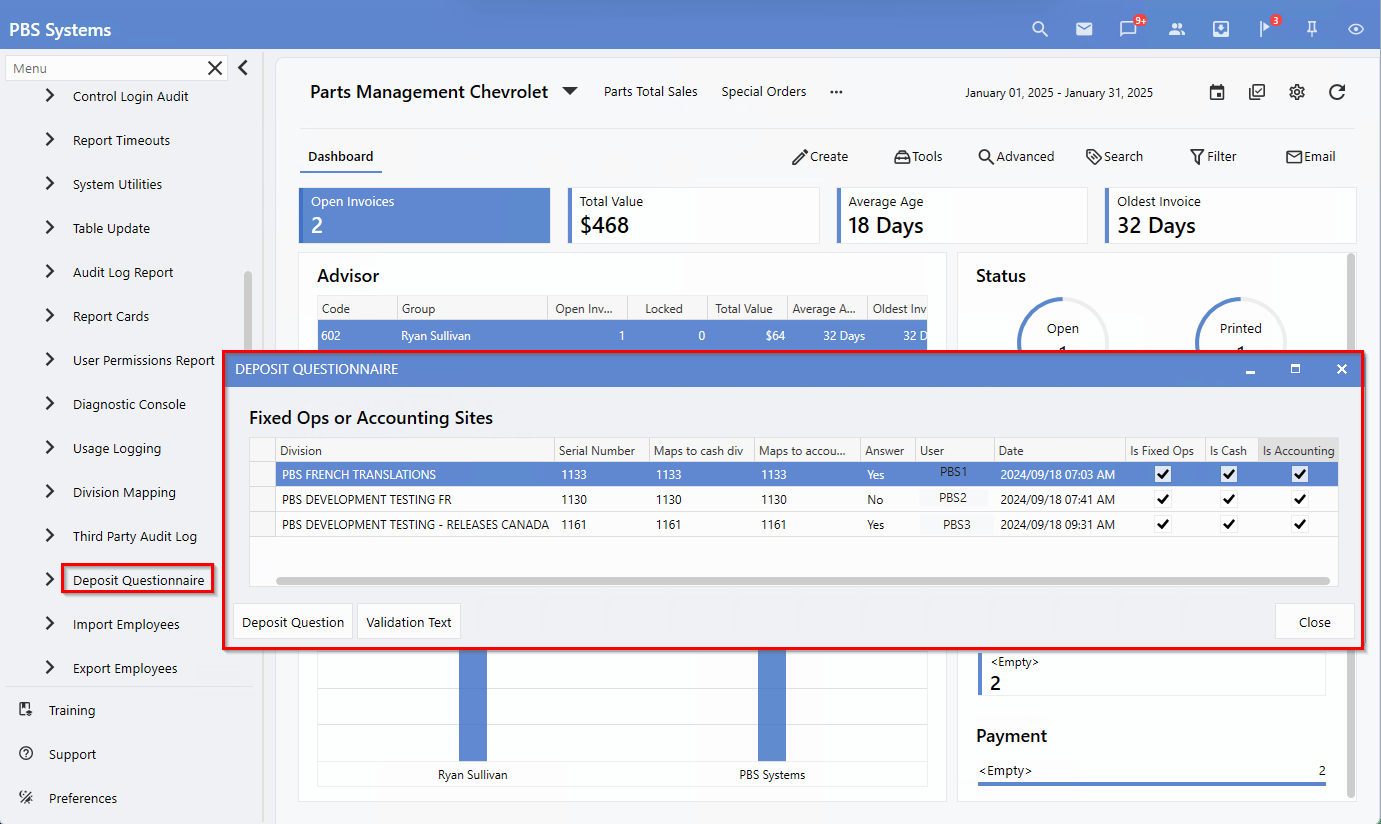Viewport: 1381px width, 824px height.
Task: Click the Create pencil tool
Action: (x=820, y=156)
